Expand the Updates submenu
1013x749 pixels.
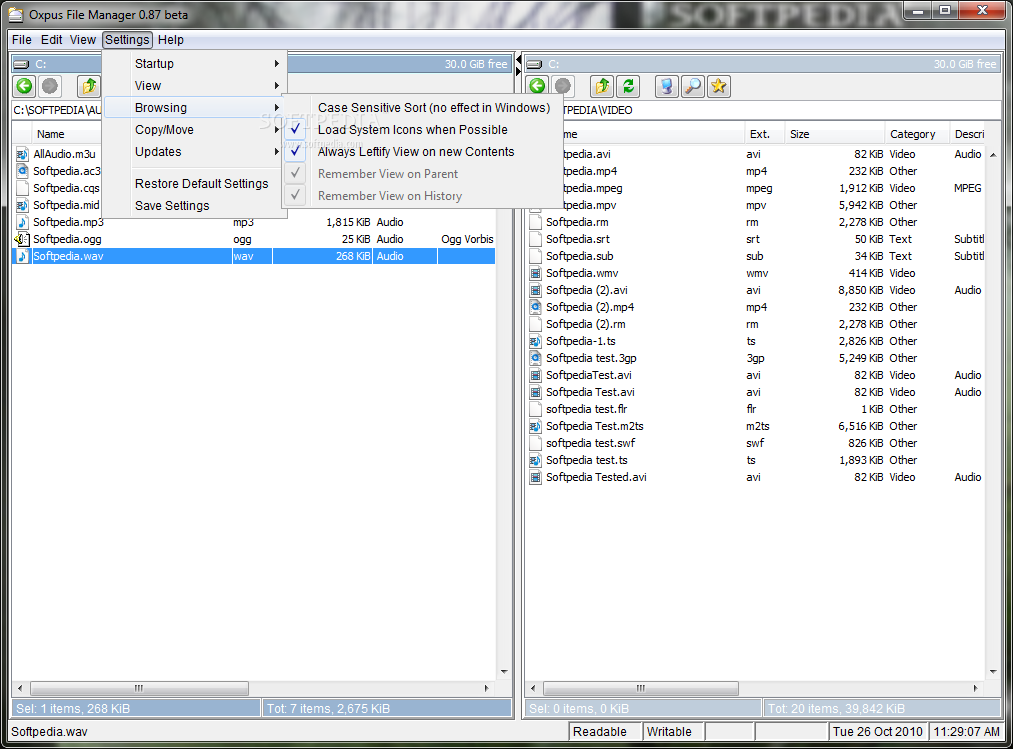(194, 151)
